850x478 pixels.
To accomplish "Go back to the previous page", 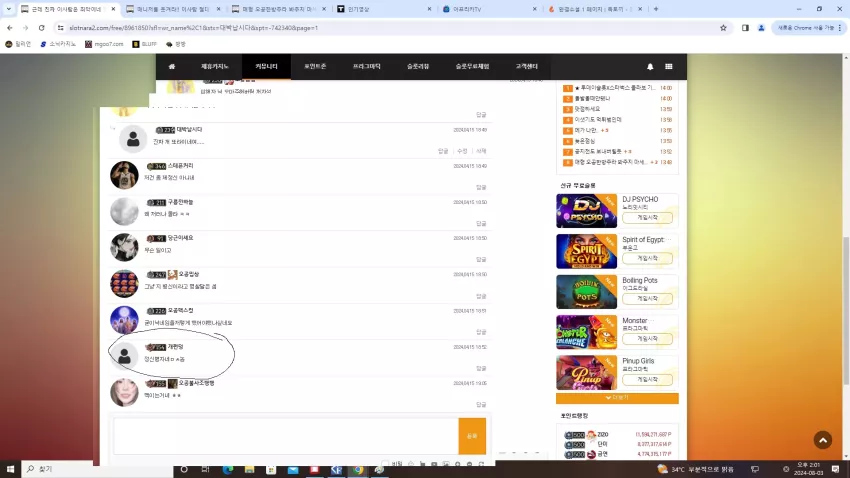I will click(x=10, y=28).
